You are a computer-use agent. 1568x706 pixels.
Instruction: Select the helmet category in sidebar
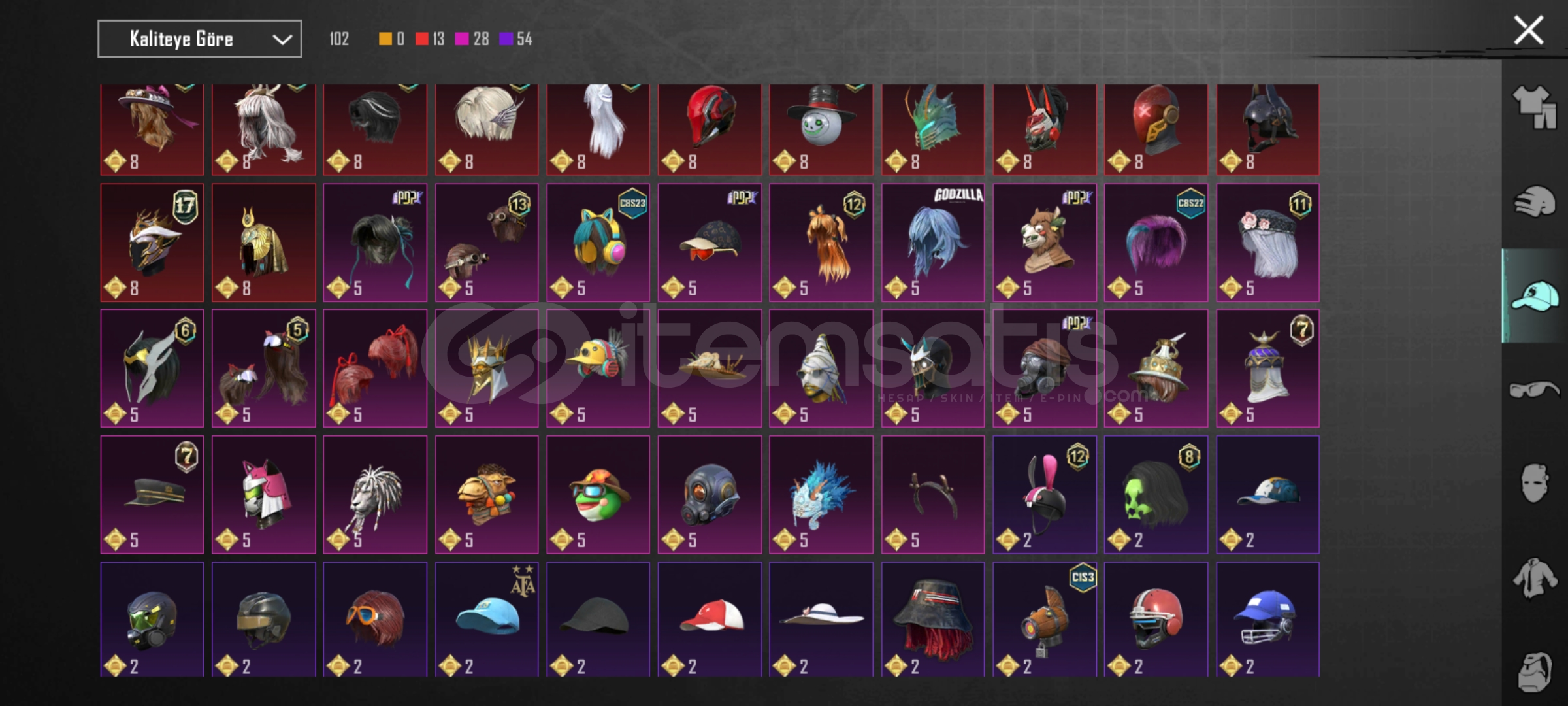1534,201
